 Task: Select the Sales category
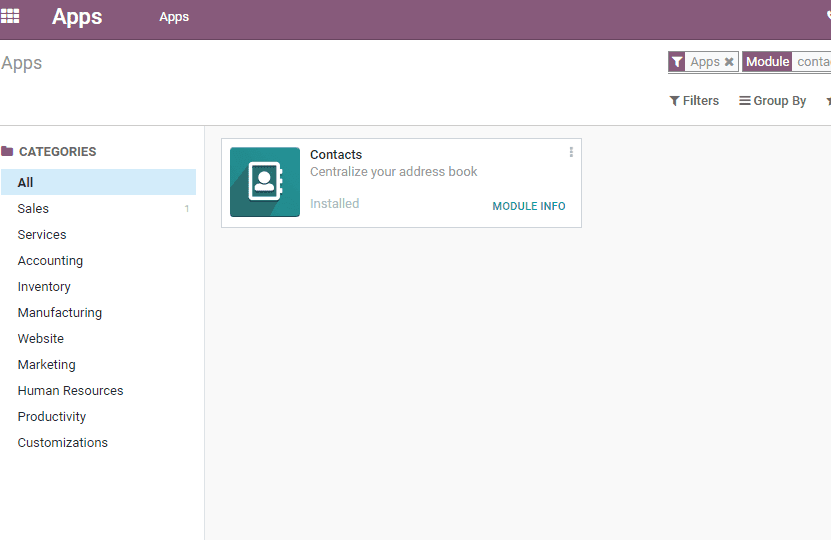[99, 208]
